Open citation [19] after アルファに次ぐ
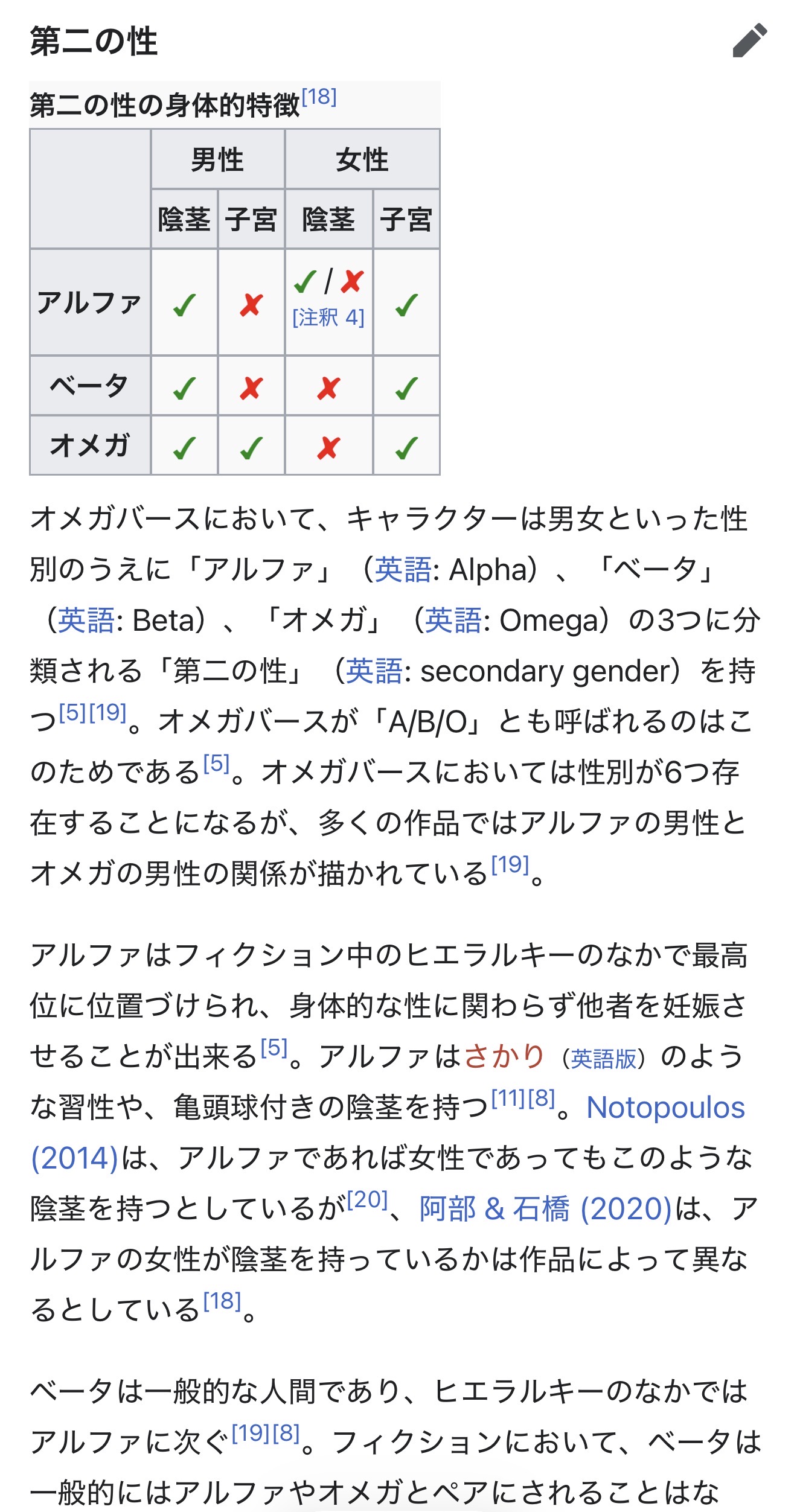797x1512 pixels. [x=251, y=1432]
